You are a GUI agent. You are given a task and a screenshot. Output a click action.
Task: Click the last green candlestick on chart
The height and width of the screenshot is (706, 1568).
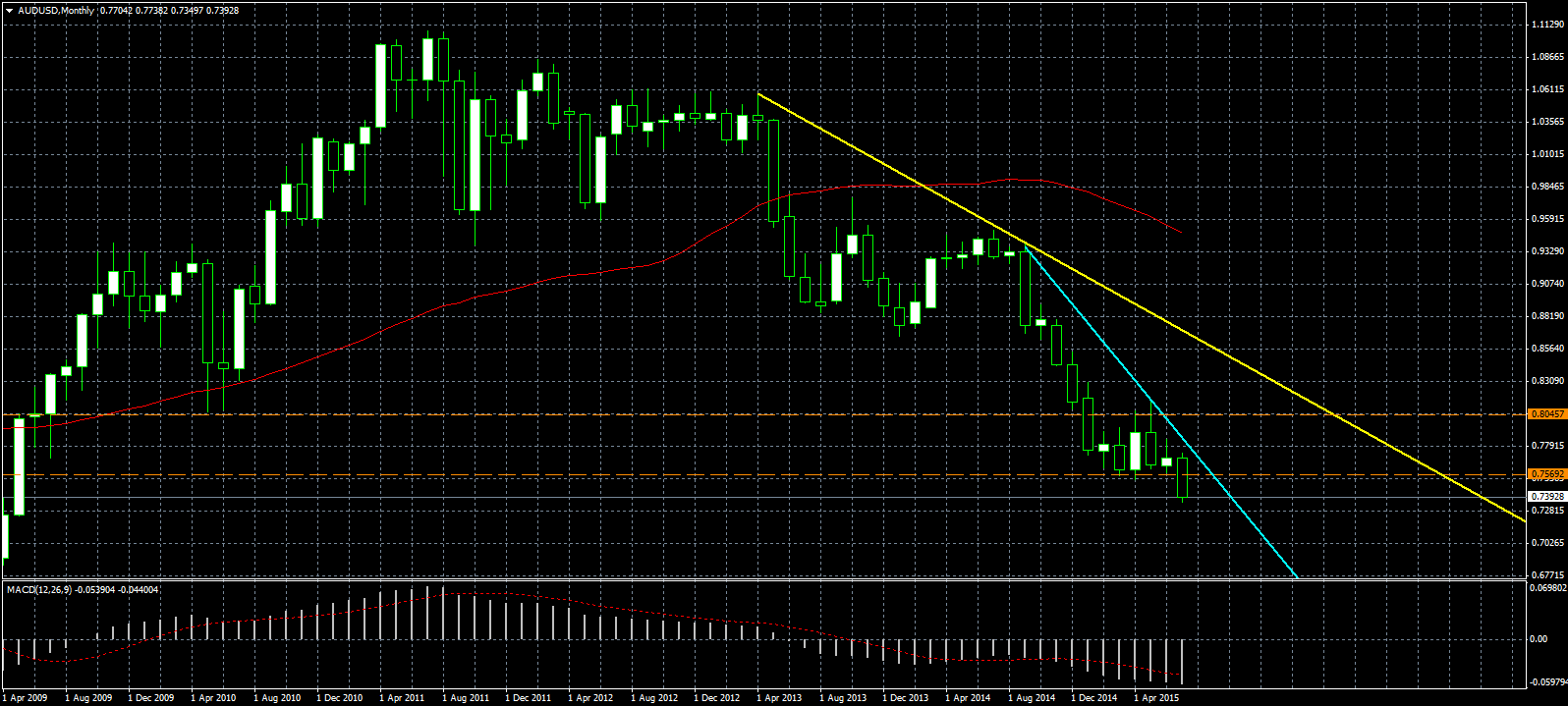(1182, 477)
